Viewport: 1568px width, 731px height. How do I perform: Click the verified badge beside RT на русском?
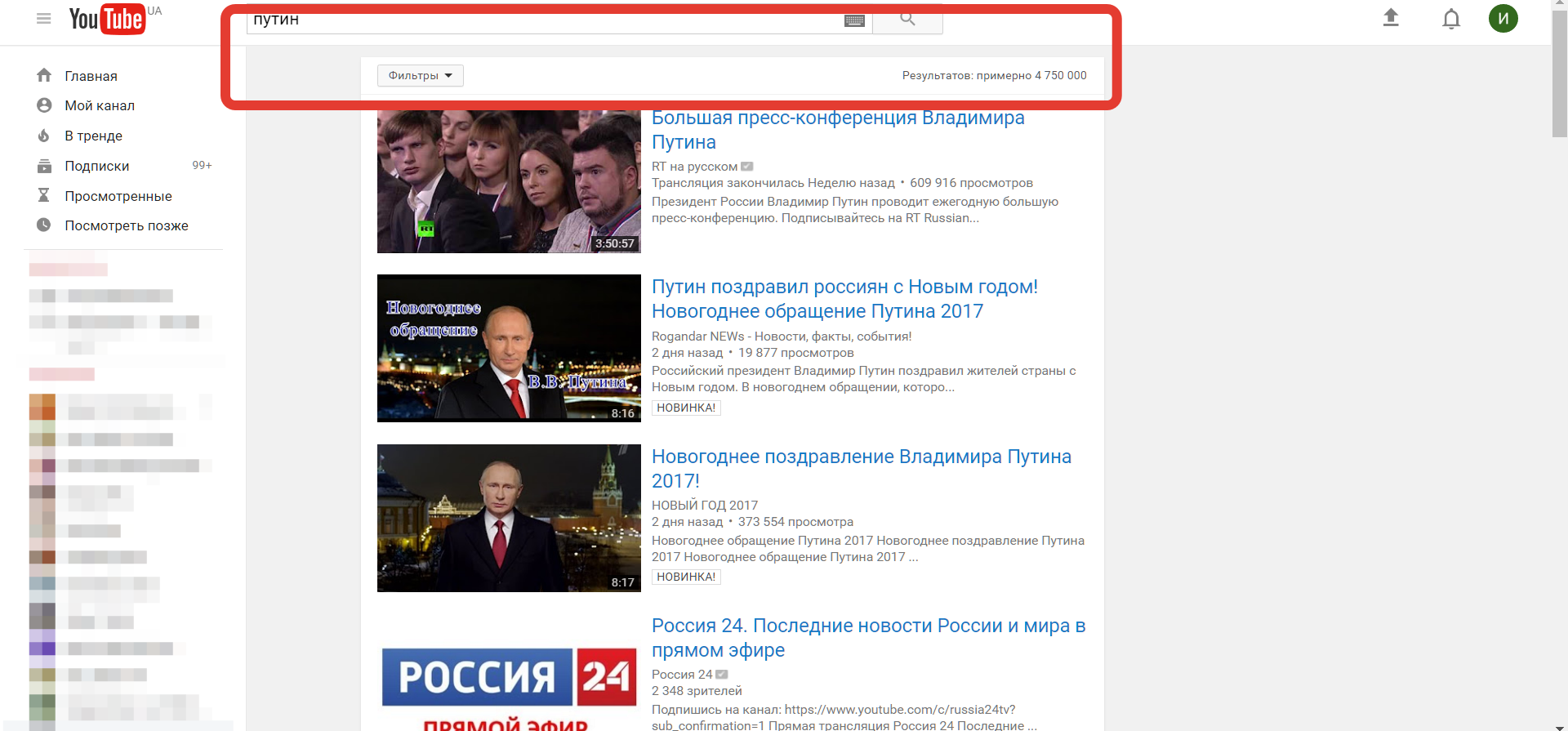point(747,167)
